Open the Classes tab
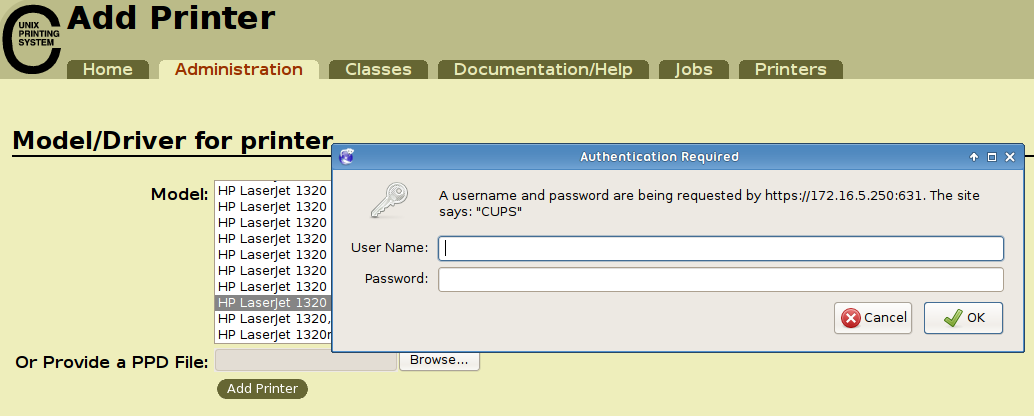 [x=379, y=69]
